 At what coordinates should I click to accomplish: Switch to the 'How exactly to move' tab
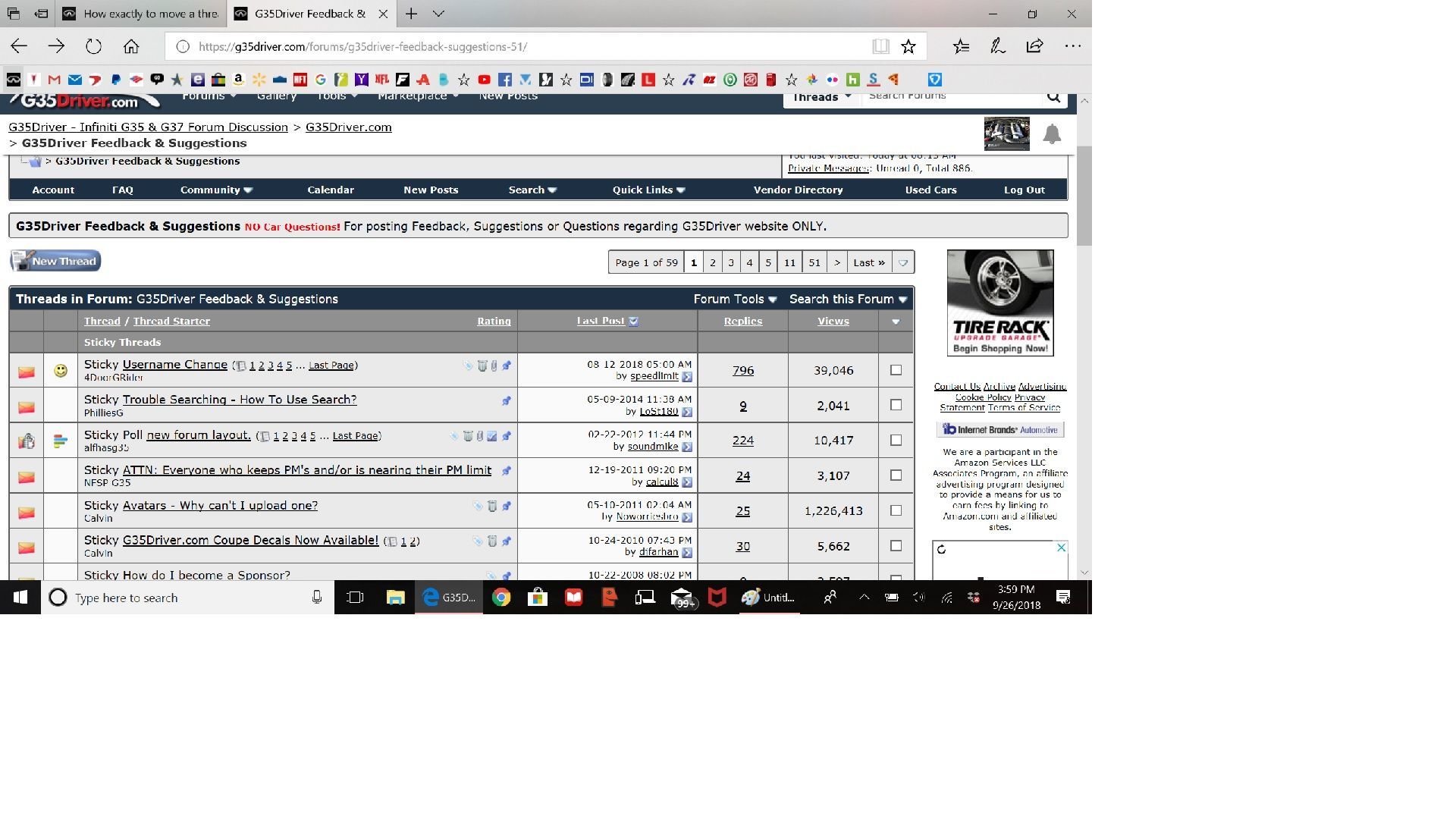(143, 14)
